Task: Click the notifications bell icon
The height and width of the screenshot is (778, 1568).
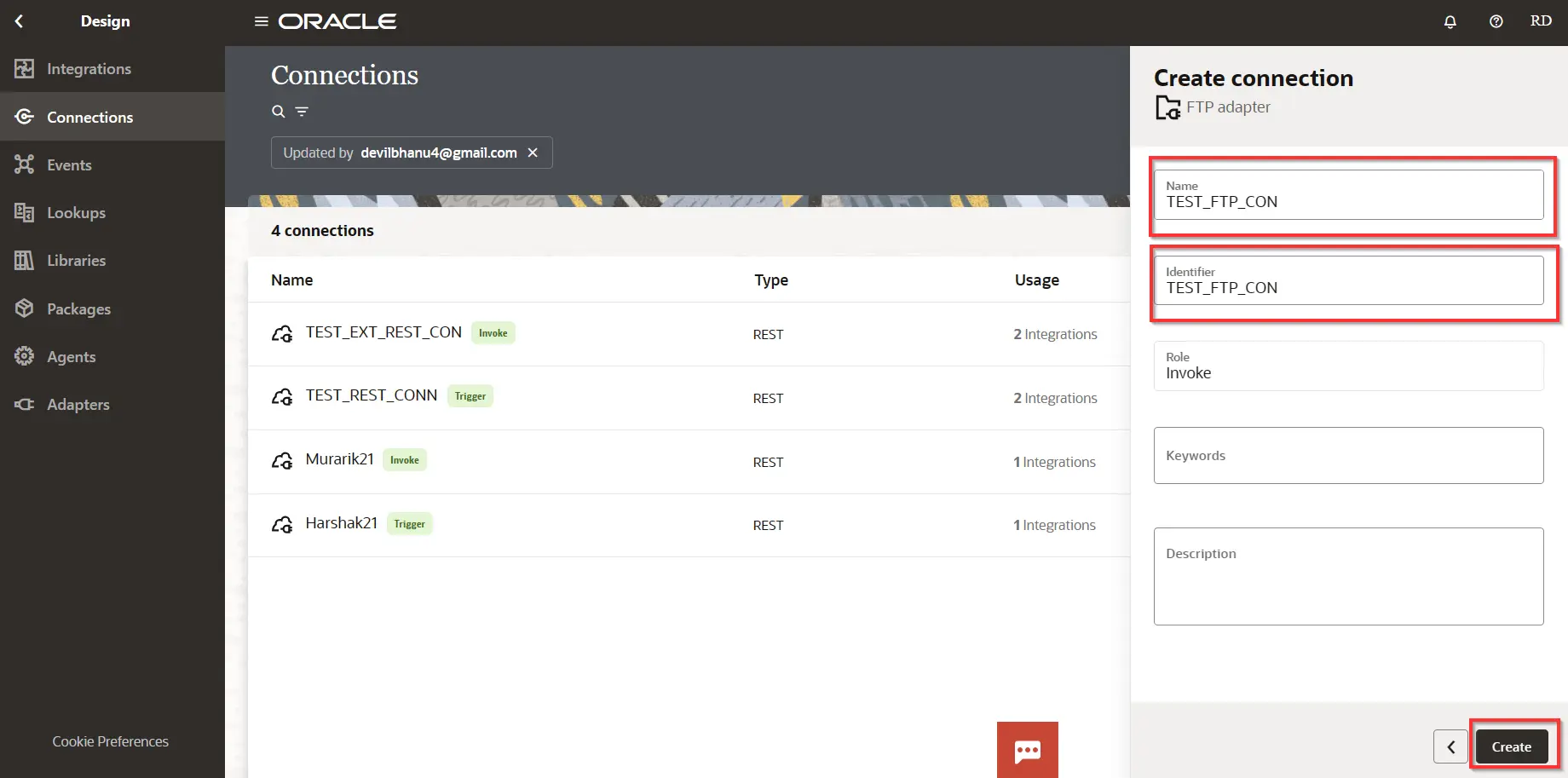Action: [1450, 21]
